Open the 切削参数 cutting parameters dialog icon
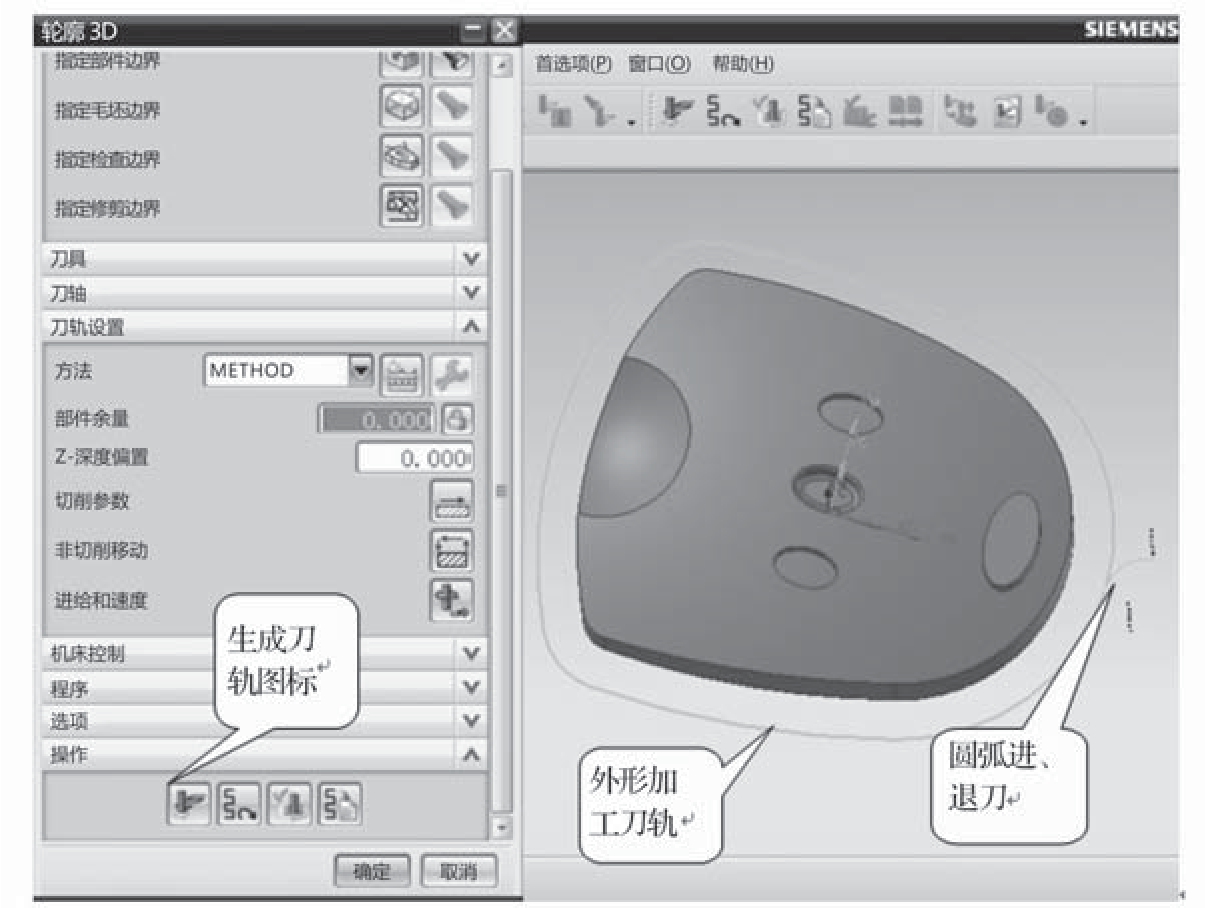The width and height of the screenshot is (1205, 908). point(451,499)
